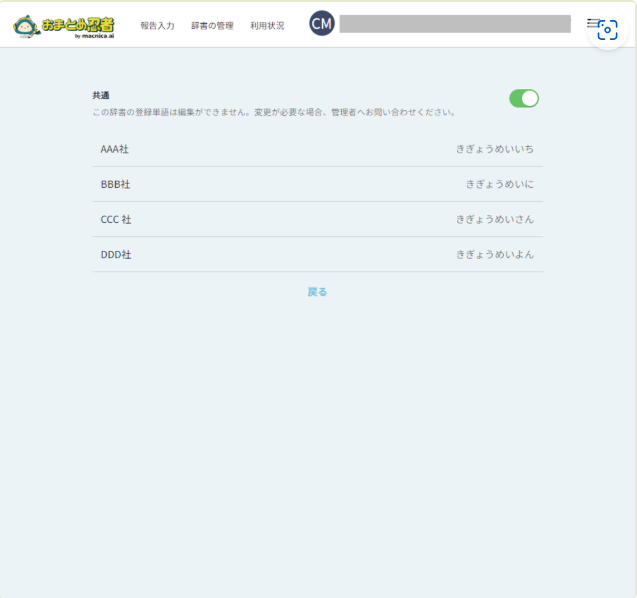Click the 戻る link
The width and height of the screenshot is (637, 598).
point(317,292)
